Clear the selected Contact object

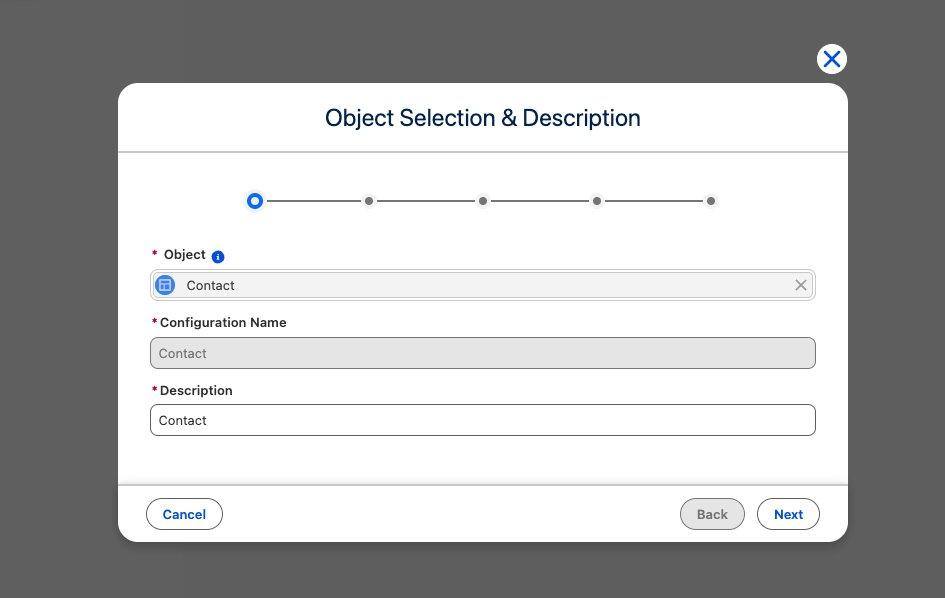click(800, 285)
